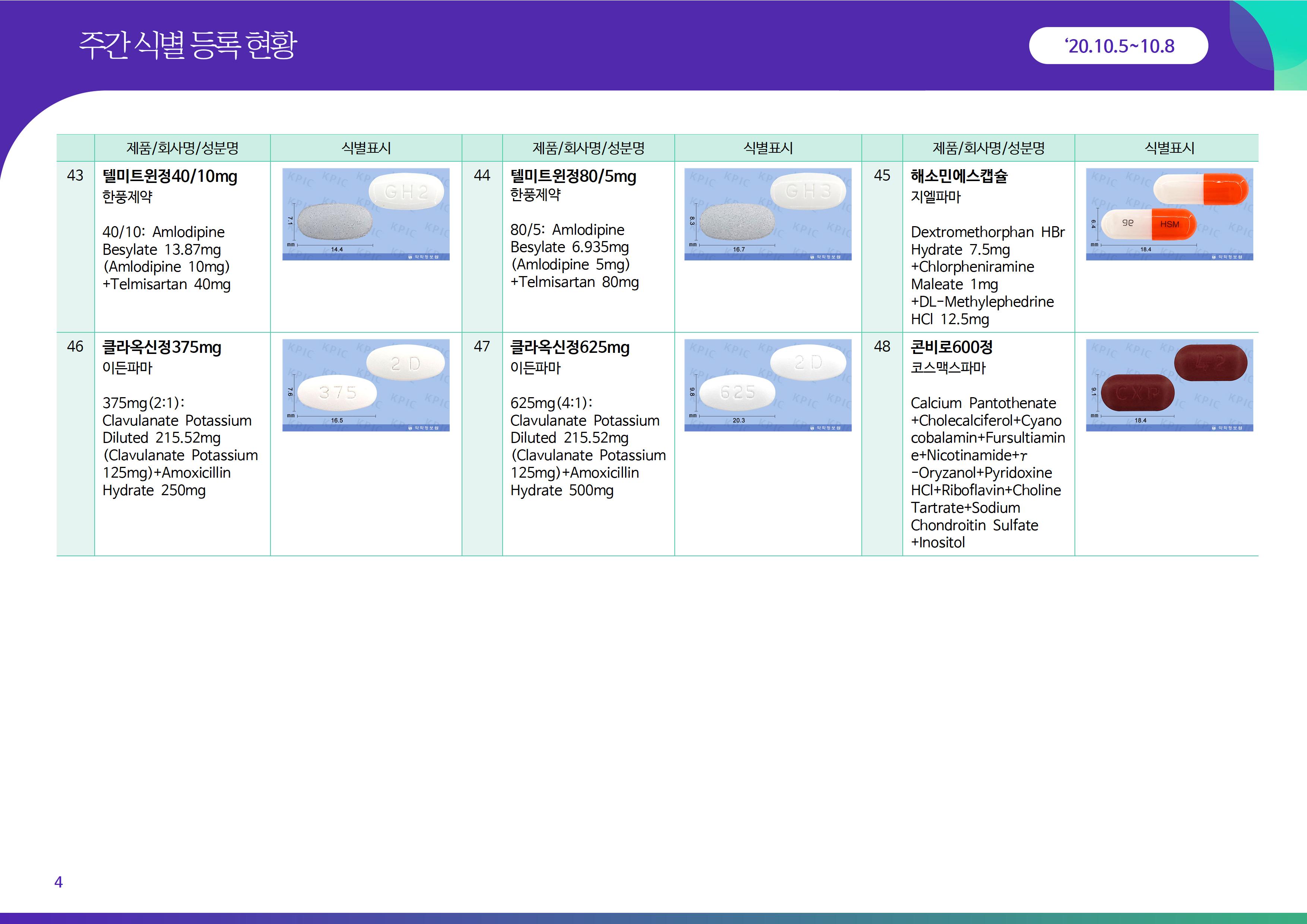Click the 클라옥신정375mg tablet image
Screen dimensions: 1307x924
click(365, 385)
